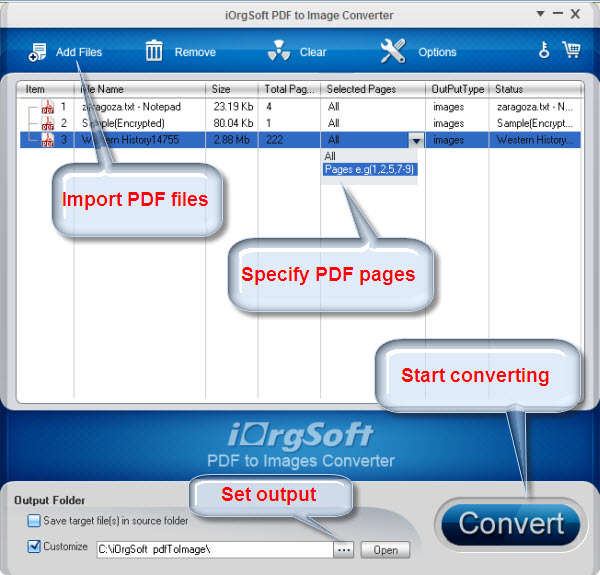600x575 pixels.
Task: Expand the Selected Pages dropdown arrow
Action: [x=416, y=140]
